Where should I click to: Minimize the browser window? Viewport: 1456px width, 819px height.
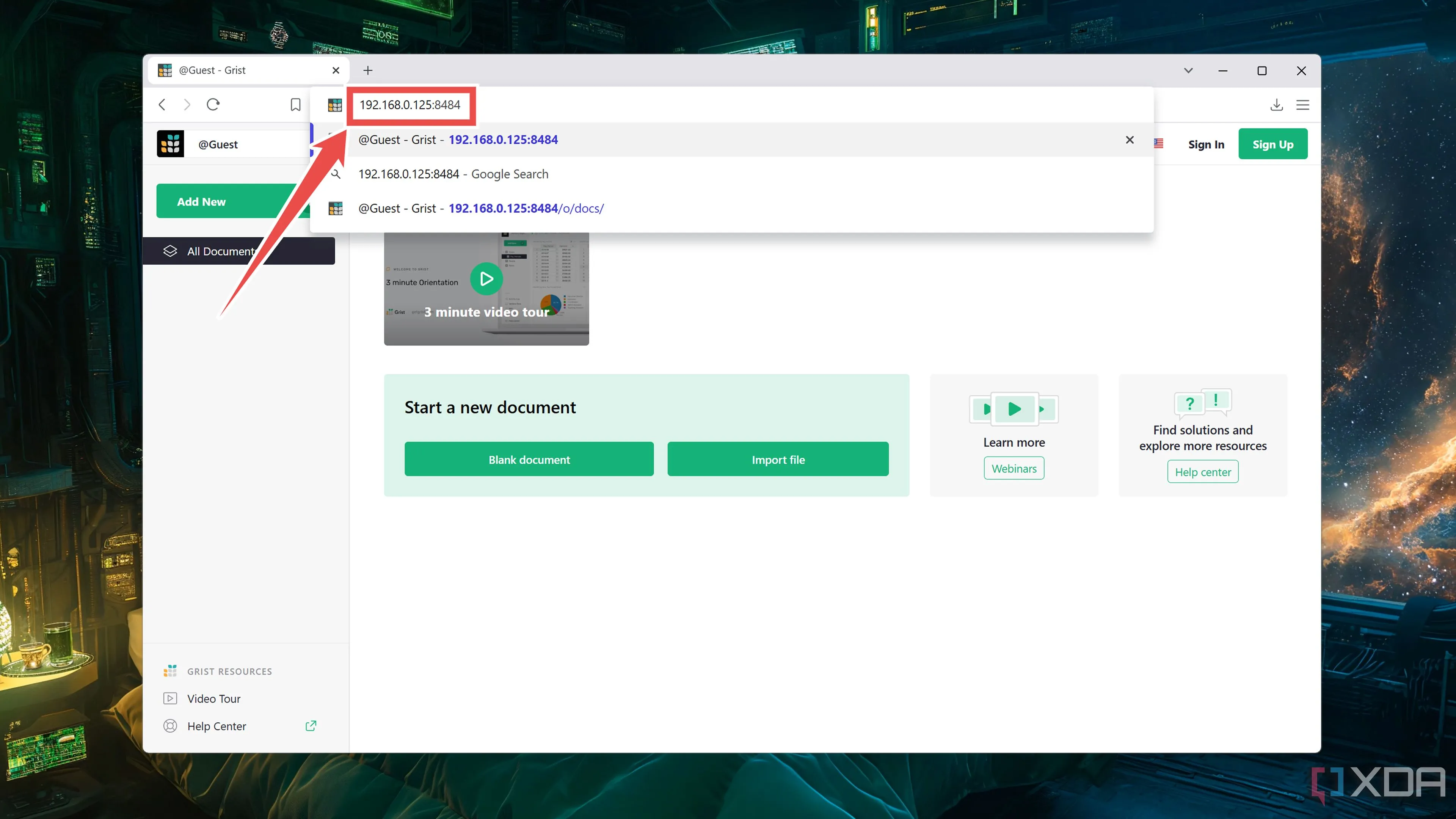coord(1222,70)
